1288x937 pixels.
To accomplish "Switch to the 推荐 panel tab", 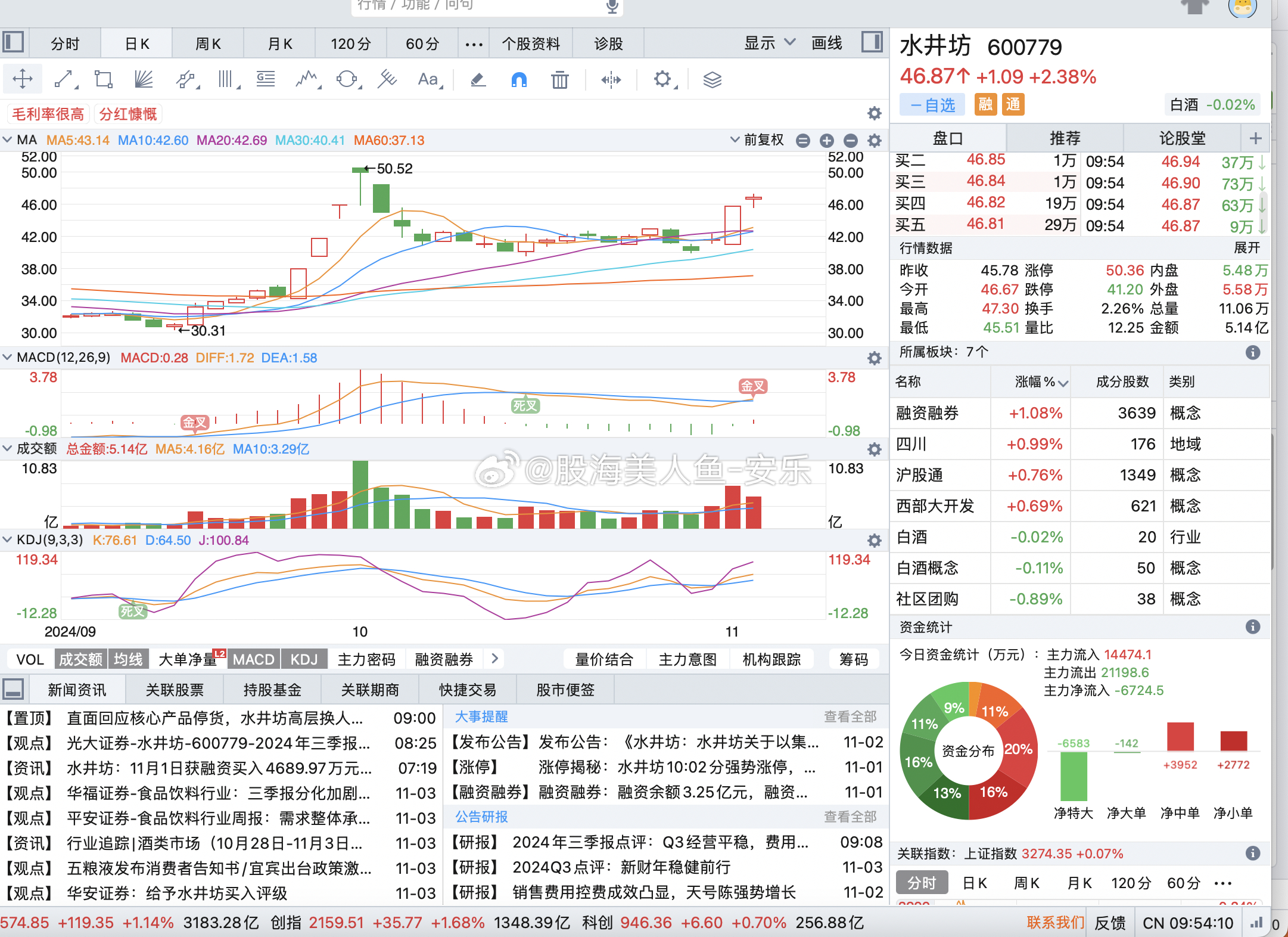I will (1065, 138).
